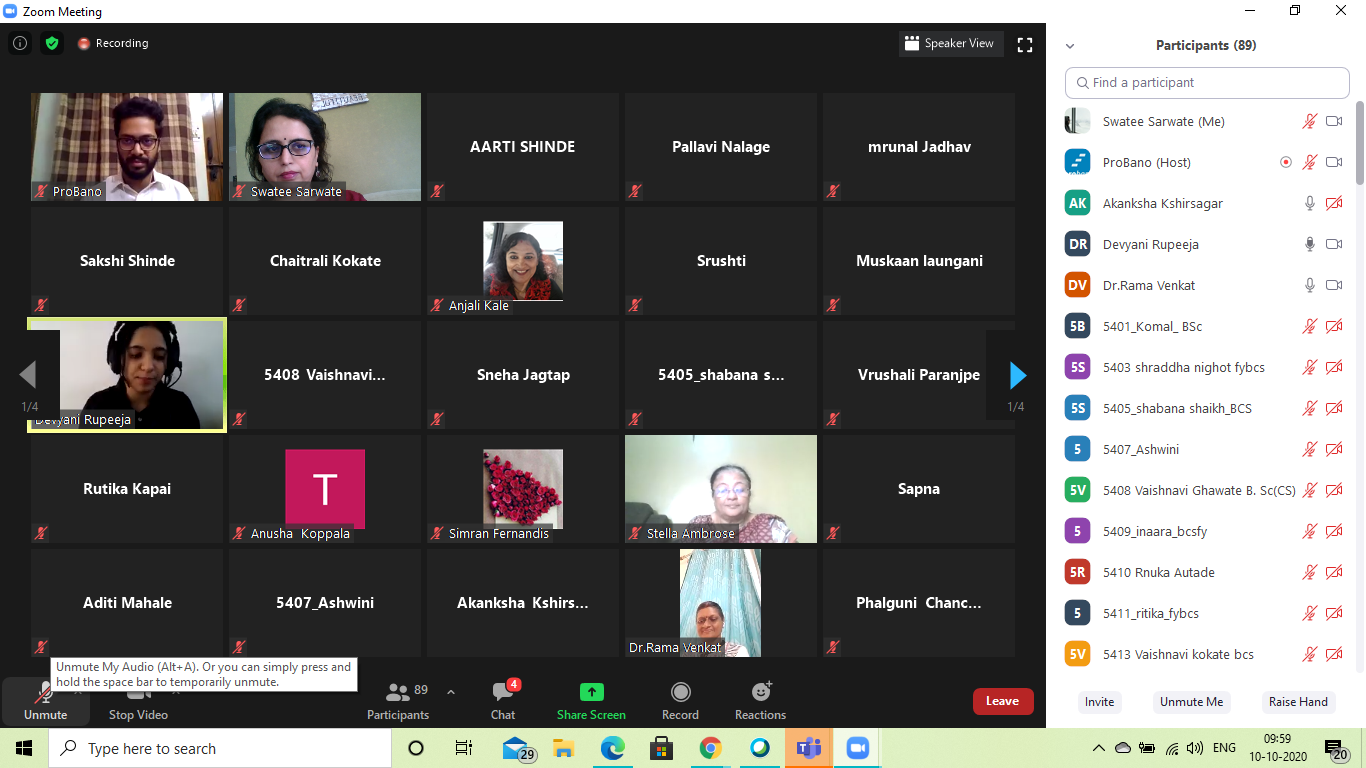This screenshot has width=1366, height=768.
Task: Click the green encryption shield icon
Action: [52, 43]
